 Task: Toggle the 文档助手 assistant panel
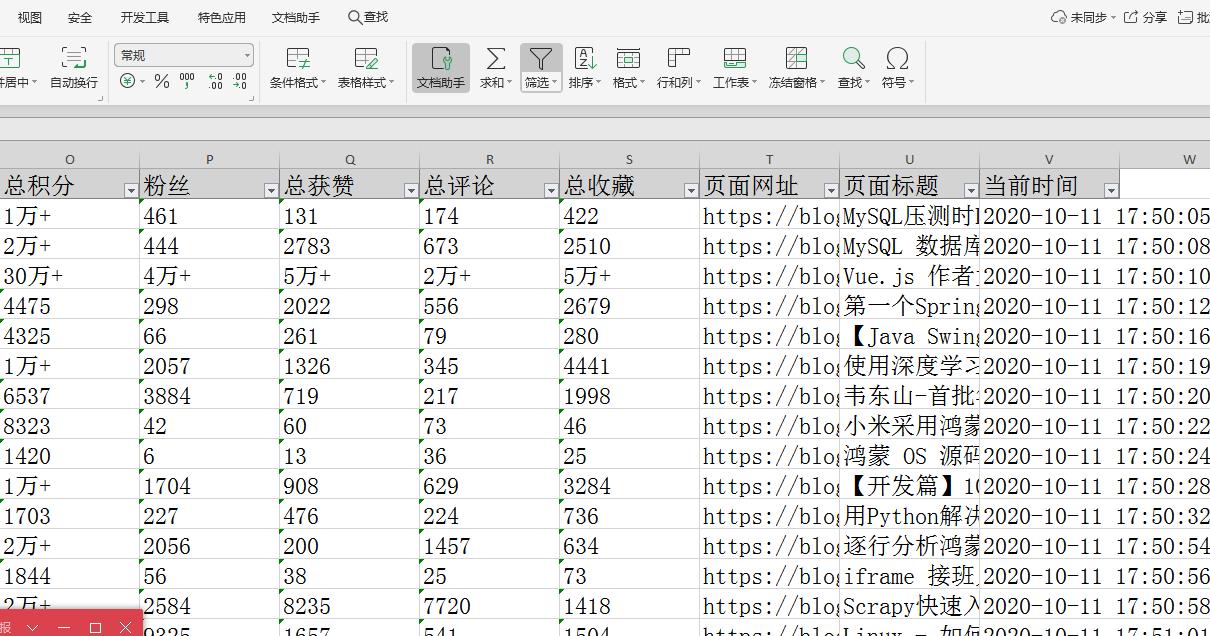pos(440,68)
